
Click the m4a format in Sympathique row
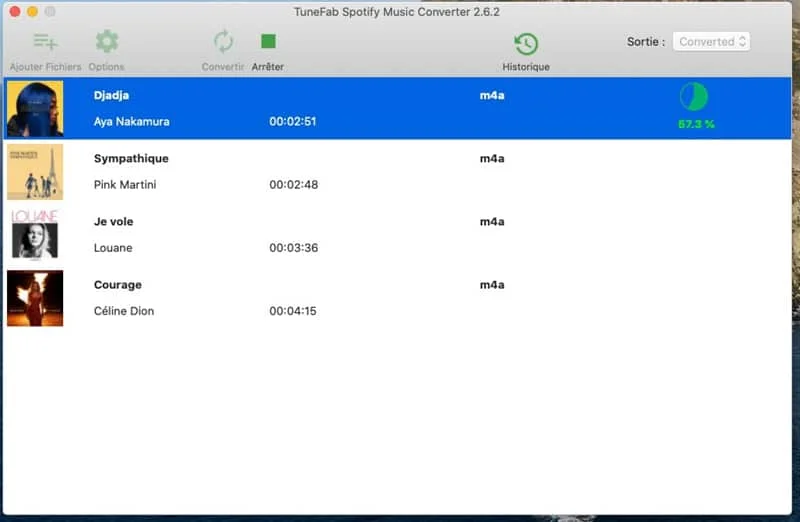click(x=492, y=159)
